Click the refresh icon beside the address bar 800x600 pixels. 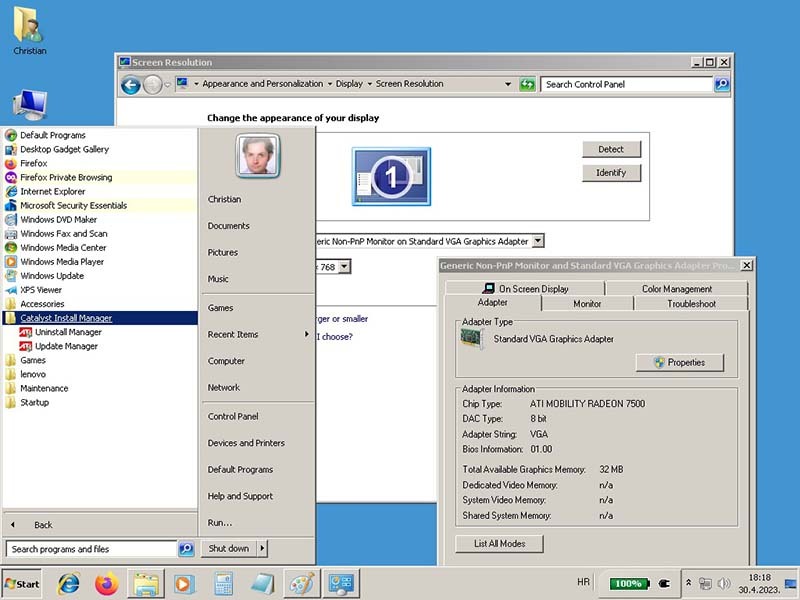527,84
